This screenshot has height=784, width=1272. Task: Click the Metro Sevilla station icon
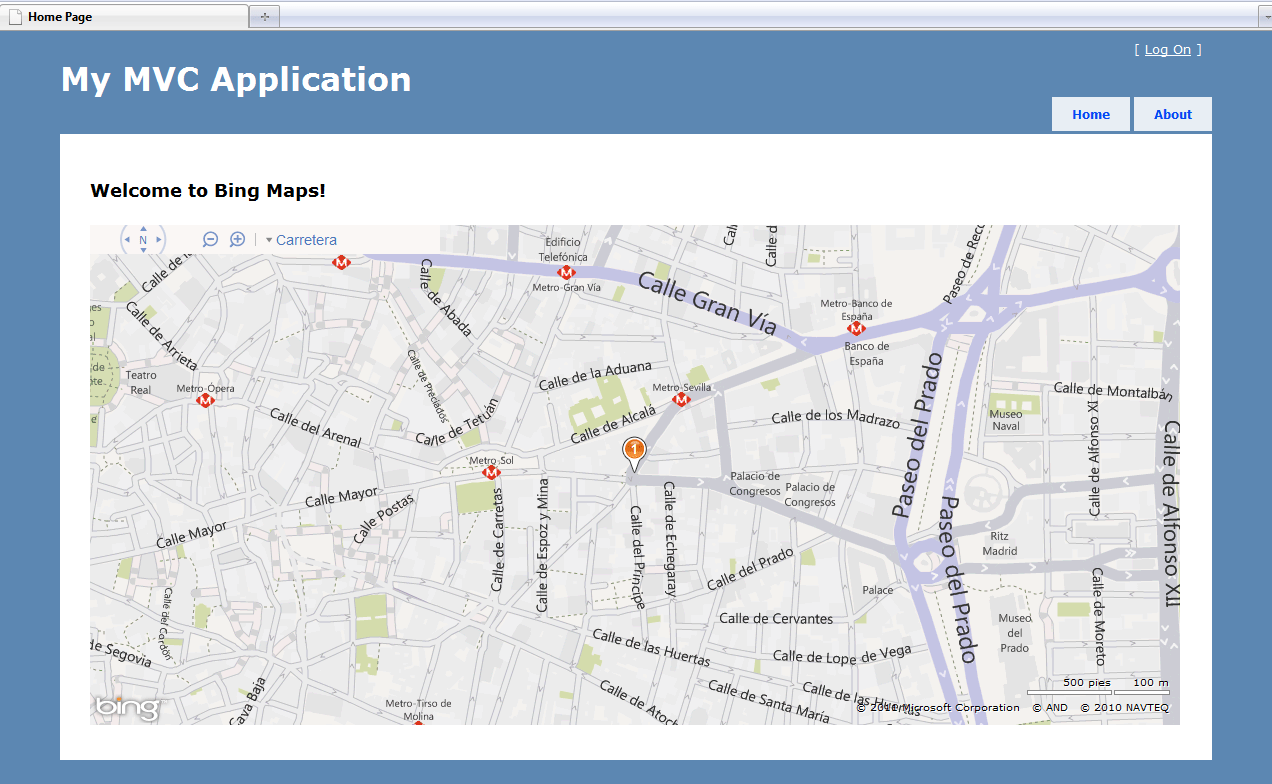coord(682,400)
